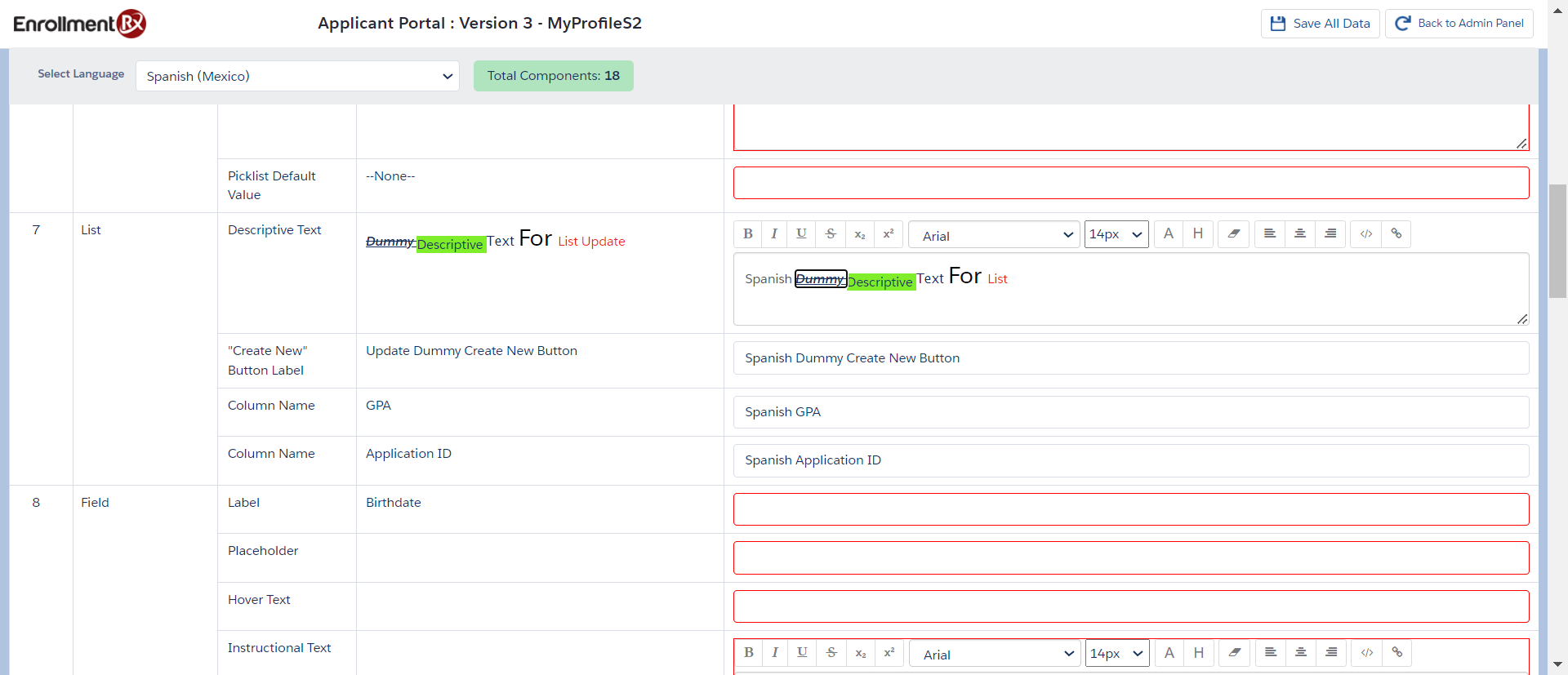Apply italic in Descriptive Text editor toolbar

(x=774, y=234)
